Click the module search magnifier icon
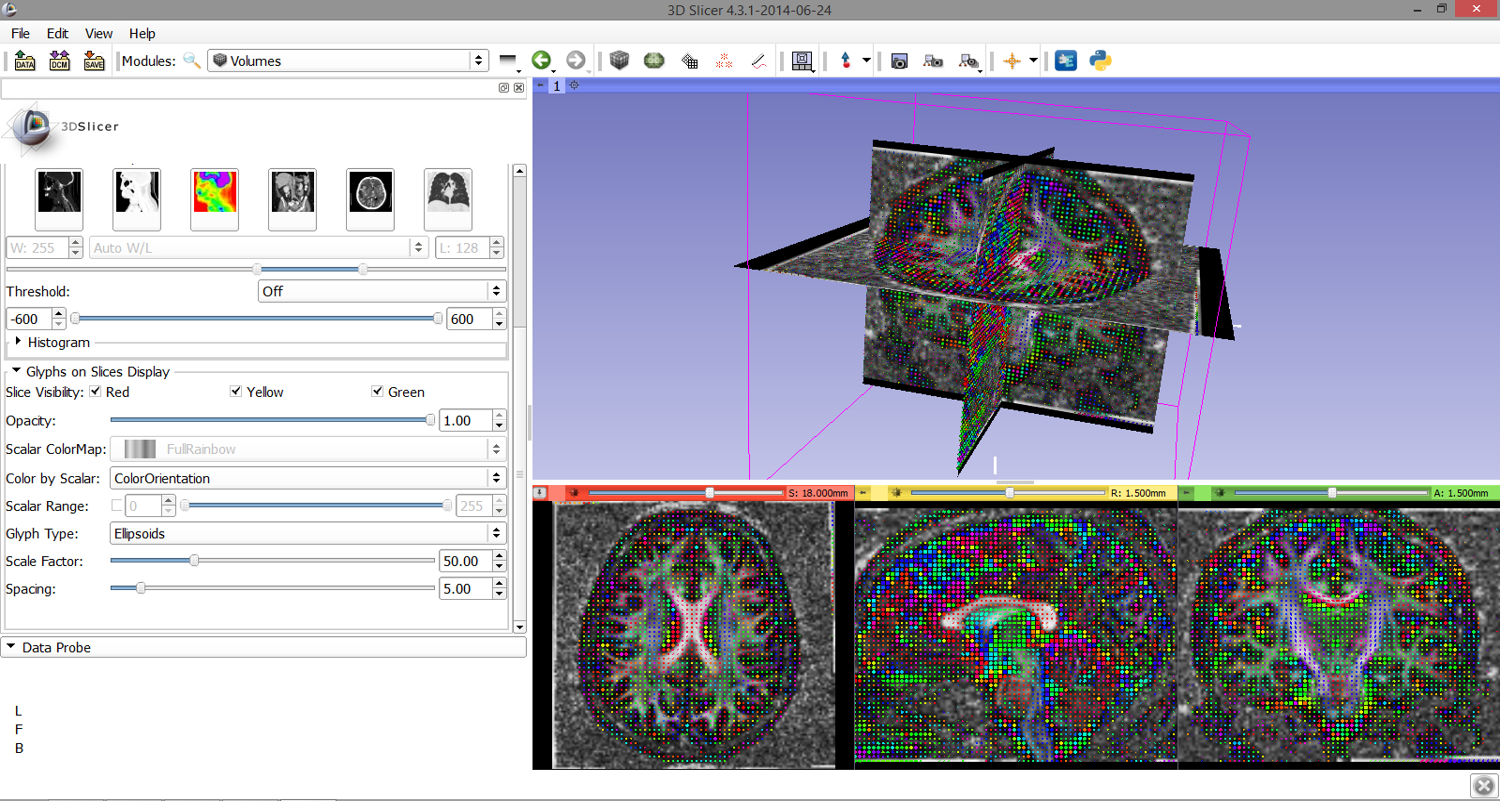This screenshot has height=801, width=1500. [191, 61]
